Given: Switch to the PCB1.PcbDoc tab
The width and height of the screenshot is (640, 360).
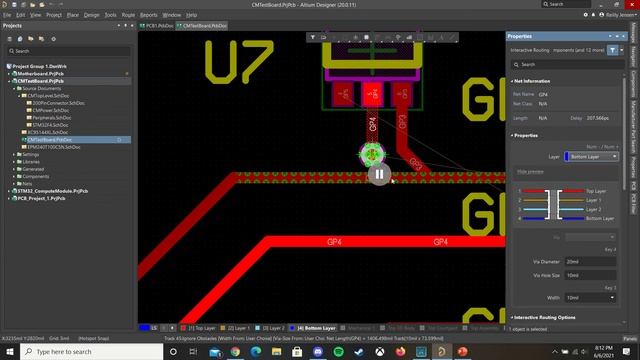Looking at the screenshot, I should pos(157,26).
